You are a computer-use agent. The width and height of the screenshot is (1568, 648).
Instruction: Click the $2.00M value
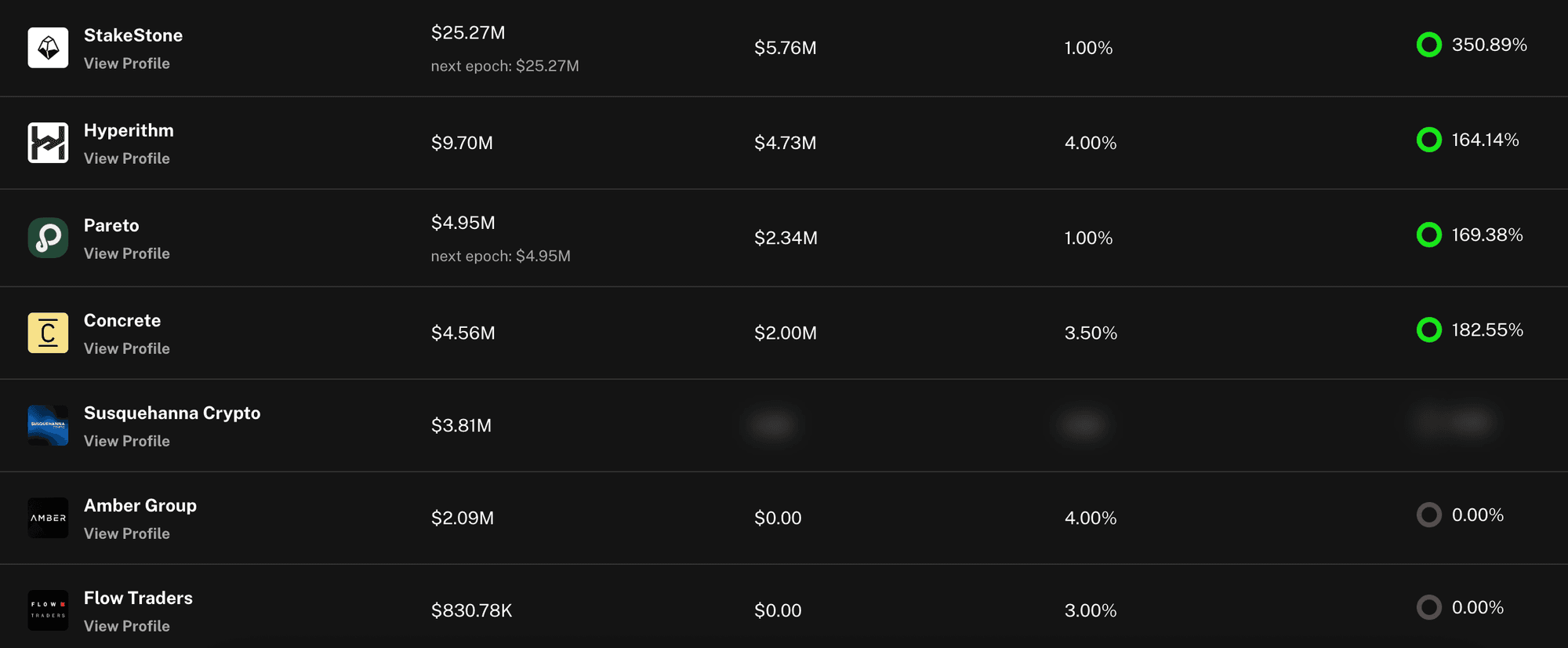(x=786, y=333)
